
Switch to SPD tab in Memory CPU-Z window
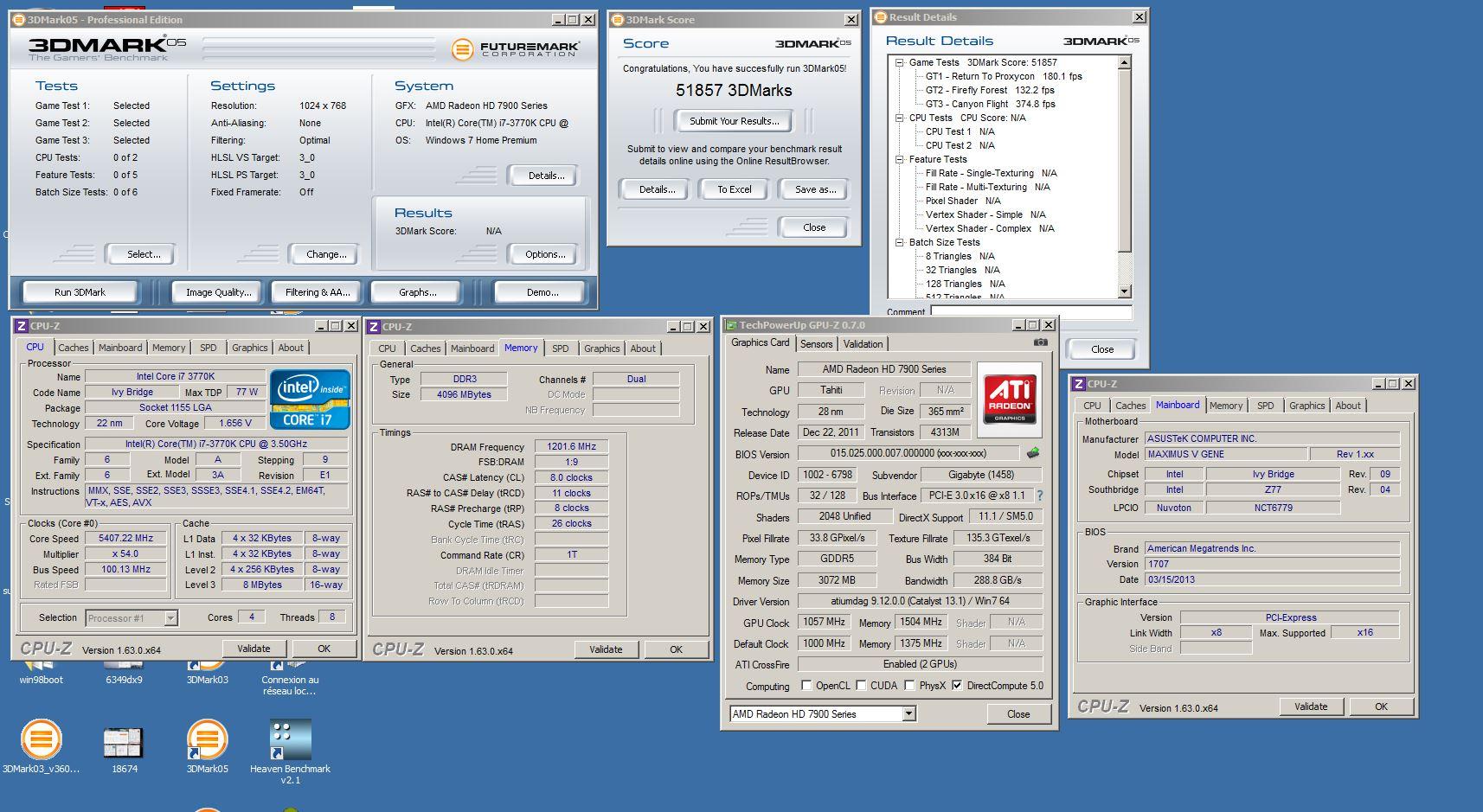click(561, 348)
